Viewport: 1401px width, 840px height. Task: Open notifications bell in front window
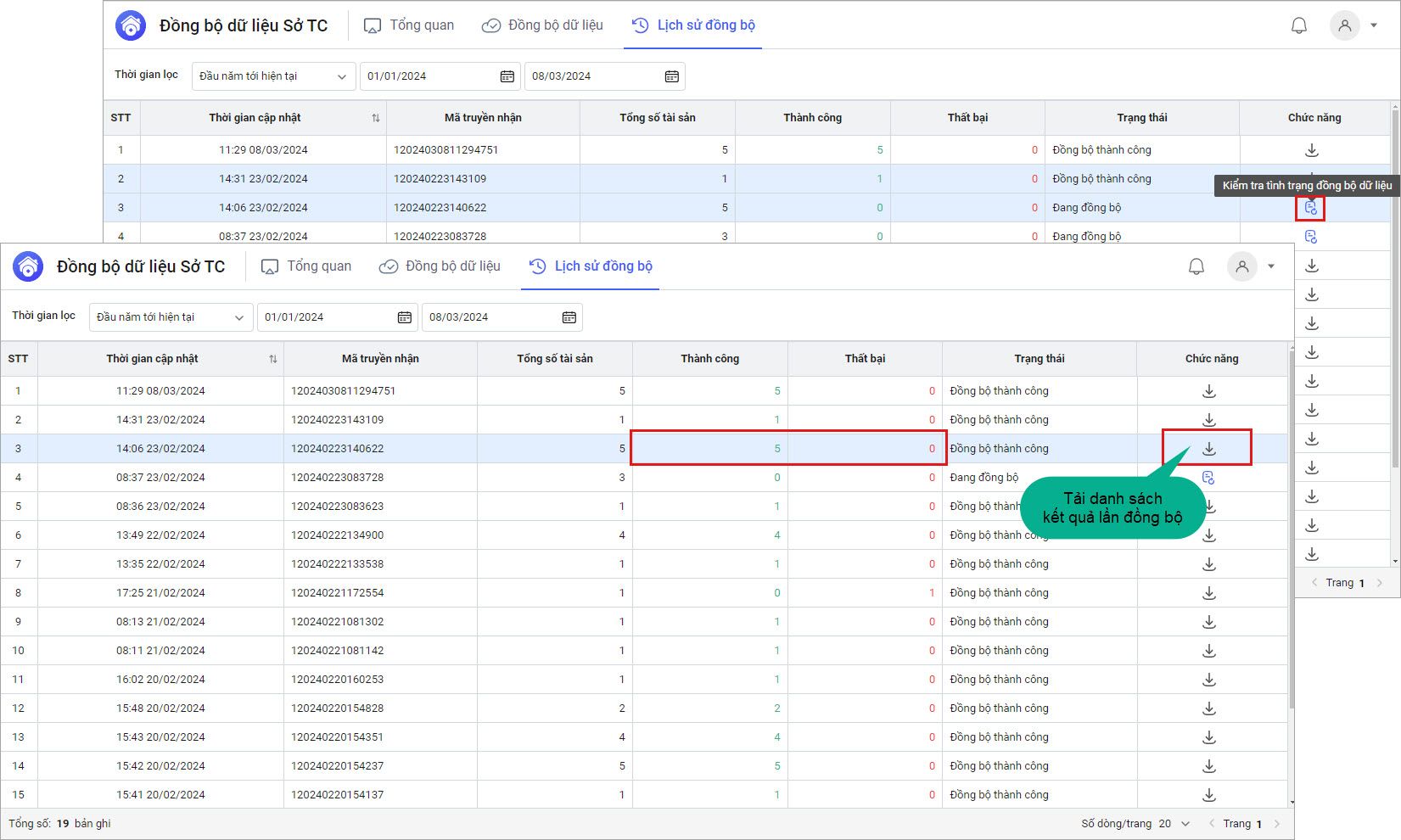point(1196,266)
